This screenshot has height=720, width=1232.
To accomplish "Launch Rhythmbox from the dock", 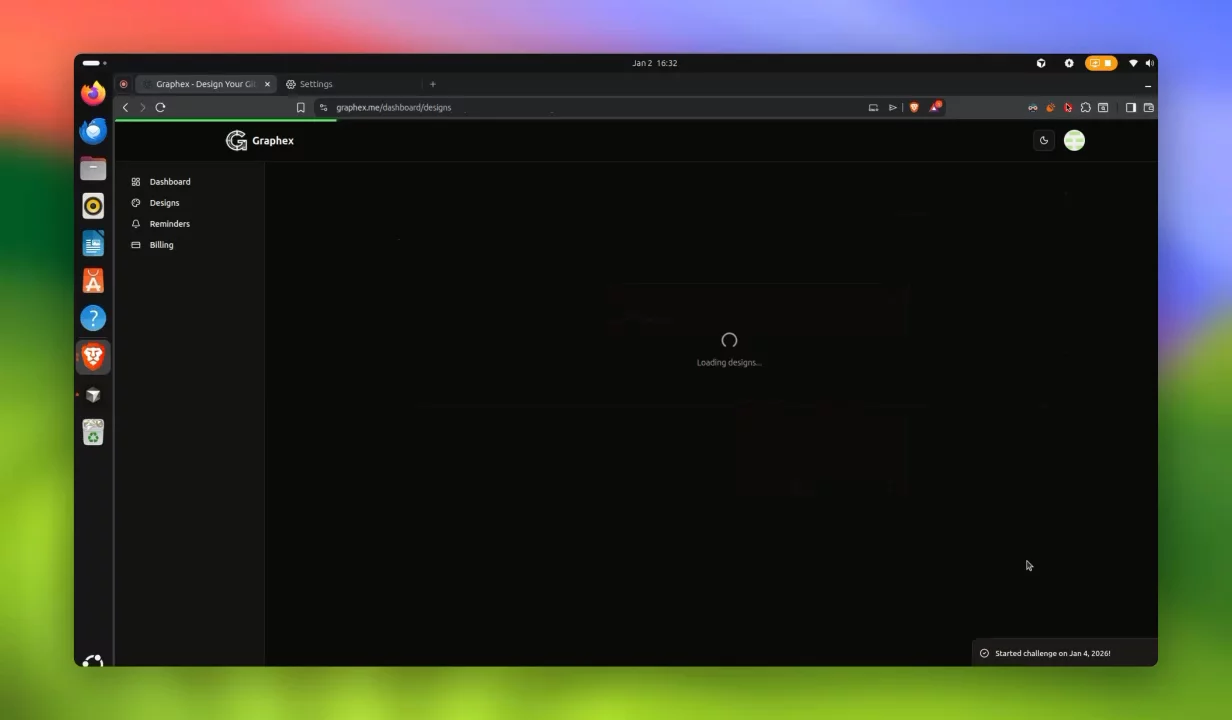I will coord(93,206).
